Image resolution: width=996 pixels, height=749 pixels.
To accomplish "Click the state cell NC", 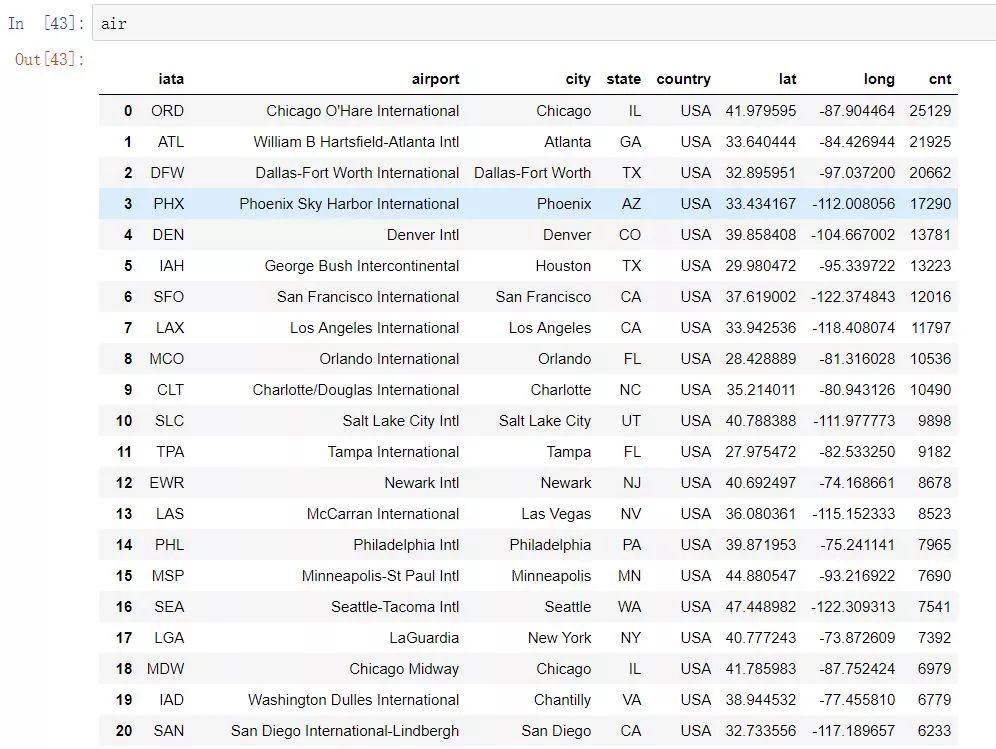I will pyautogui.click(x=630, y=390).
